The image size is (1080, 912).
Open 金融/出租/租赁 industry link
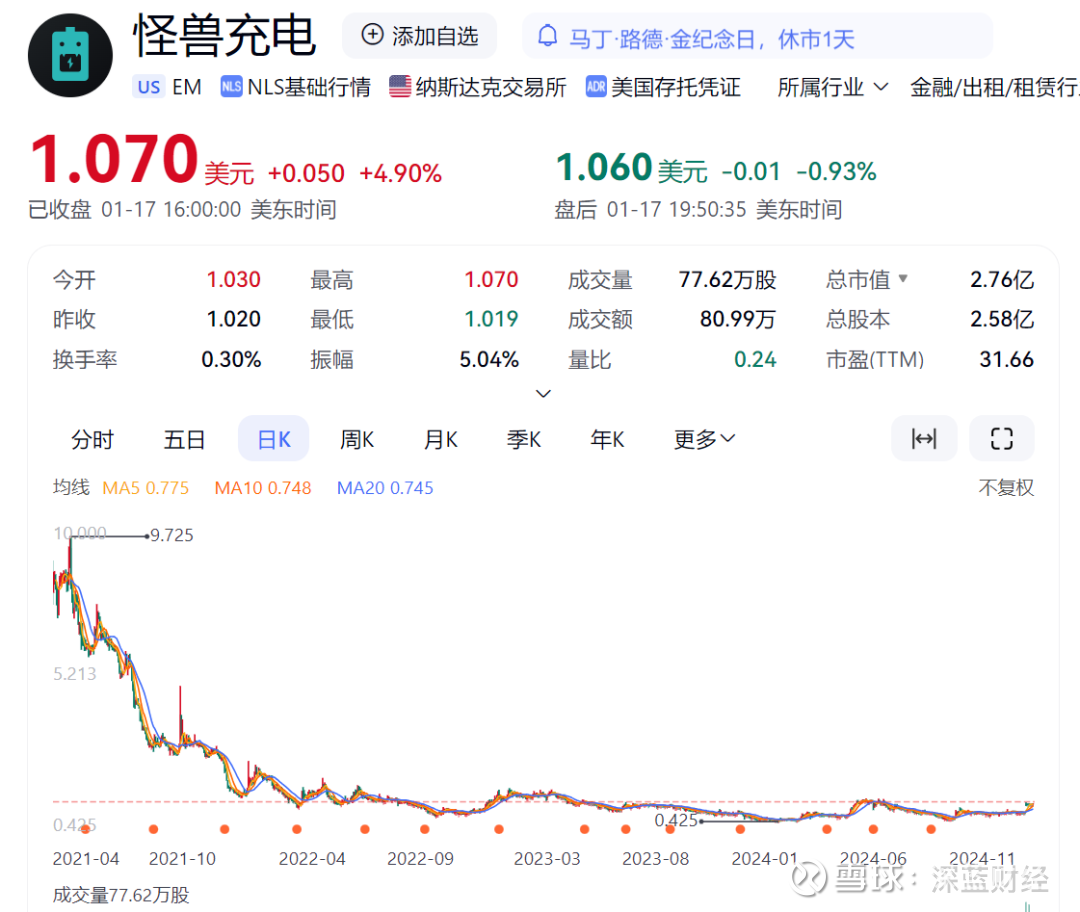pos(995,87)
